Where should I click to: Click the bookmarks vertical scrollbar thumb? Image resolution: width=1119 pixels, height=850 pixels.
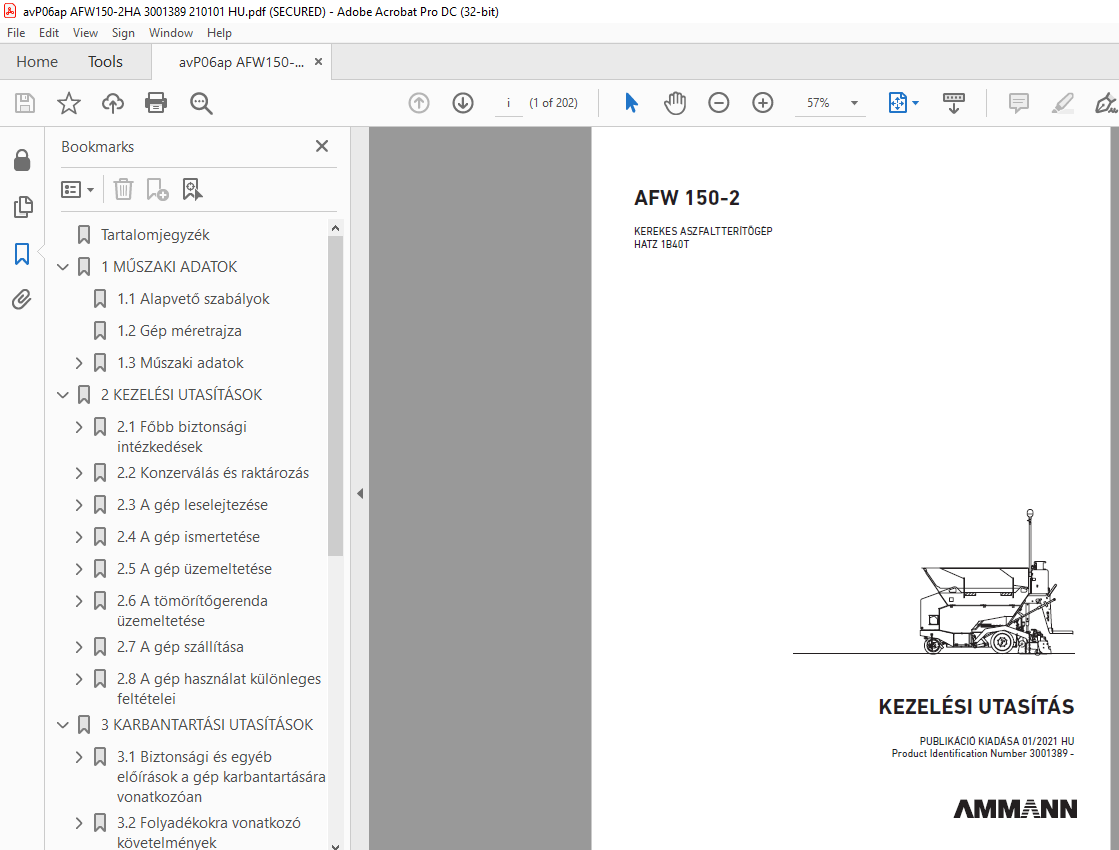click(x=335, y=395)
